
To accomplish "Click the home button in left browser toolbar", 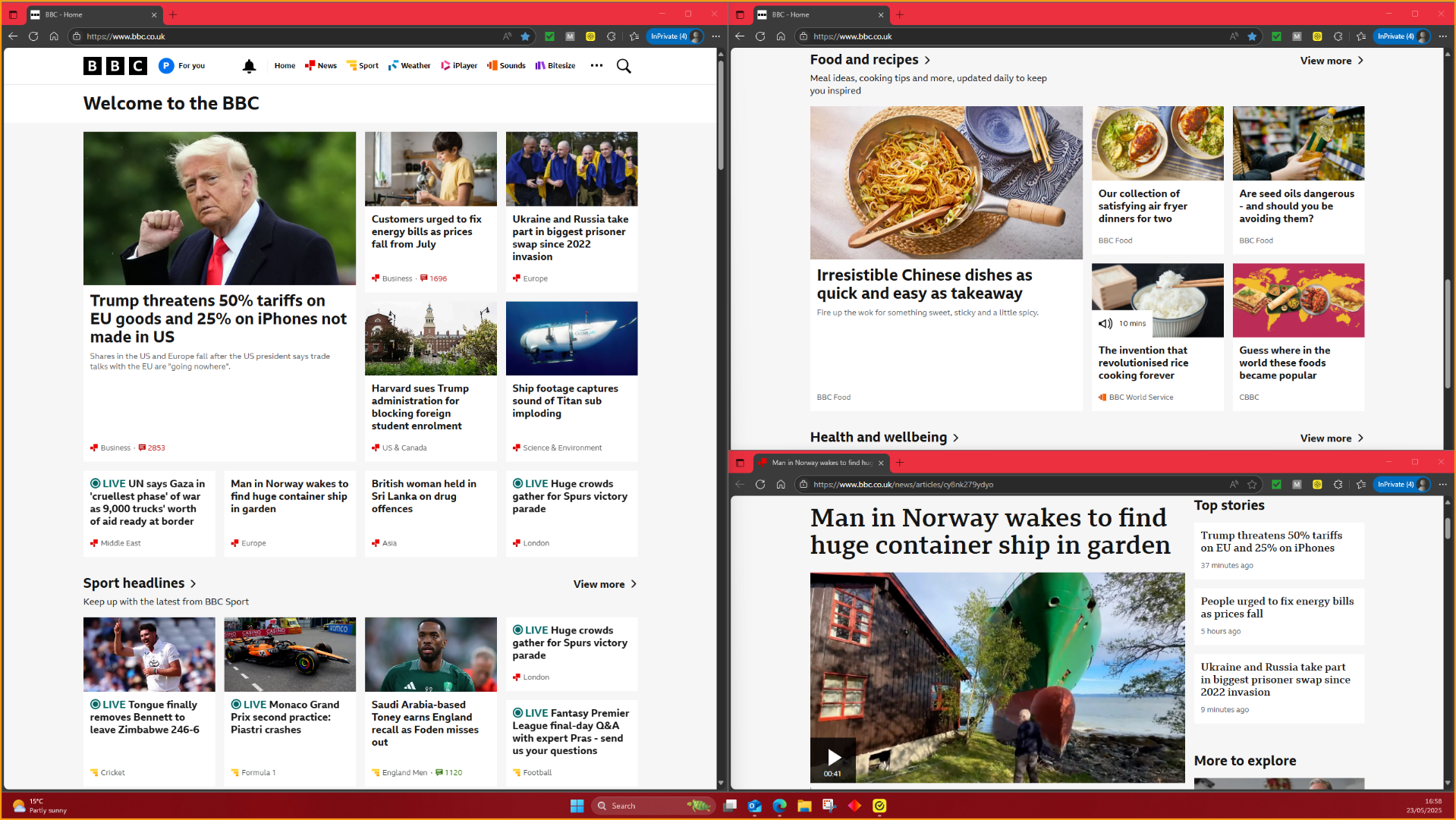I will click(54, 36).
